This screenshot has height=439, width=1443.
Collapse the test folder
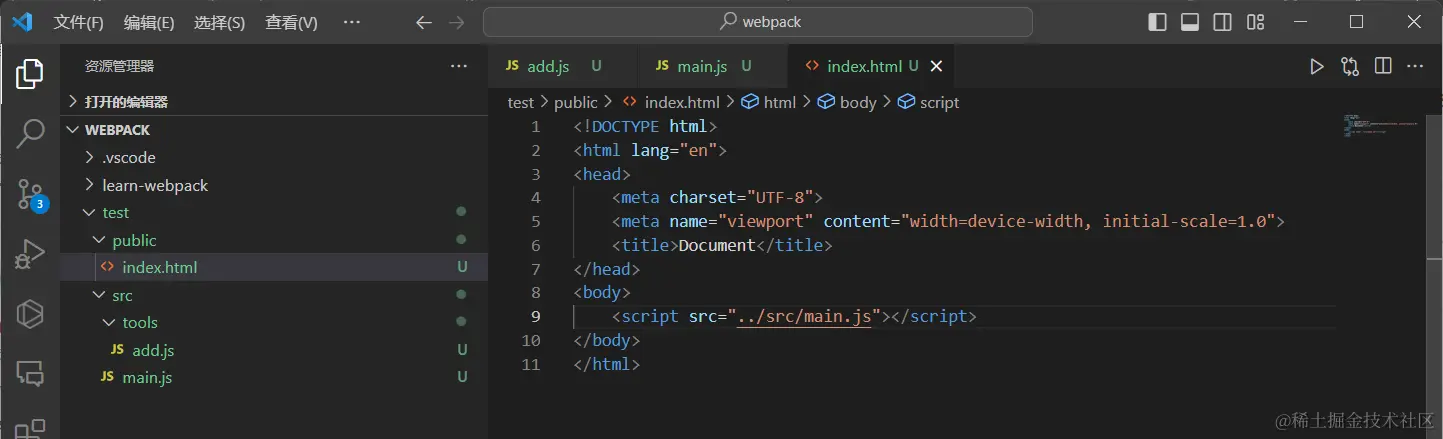point(274,213)
